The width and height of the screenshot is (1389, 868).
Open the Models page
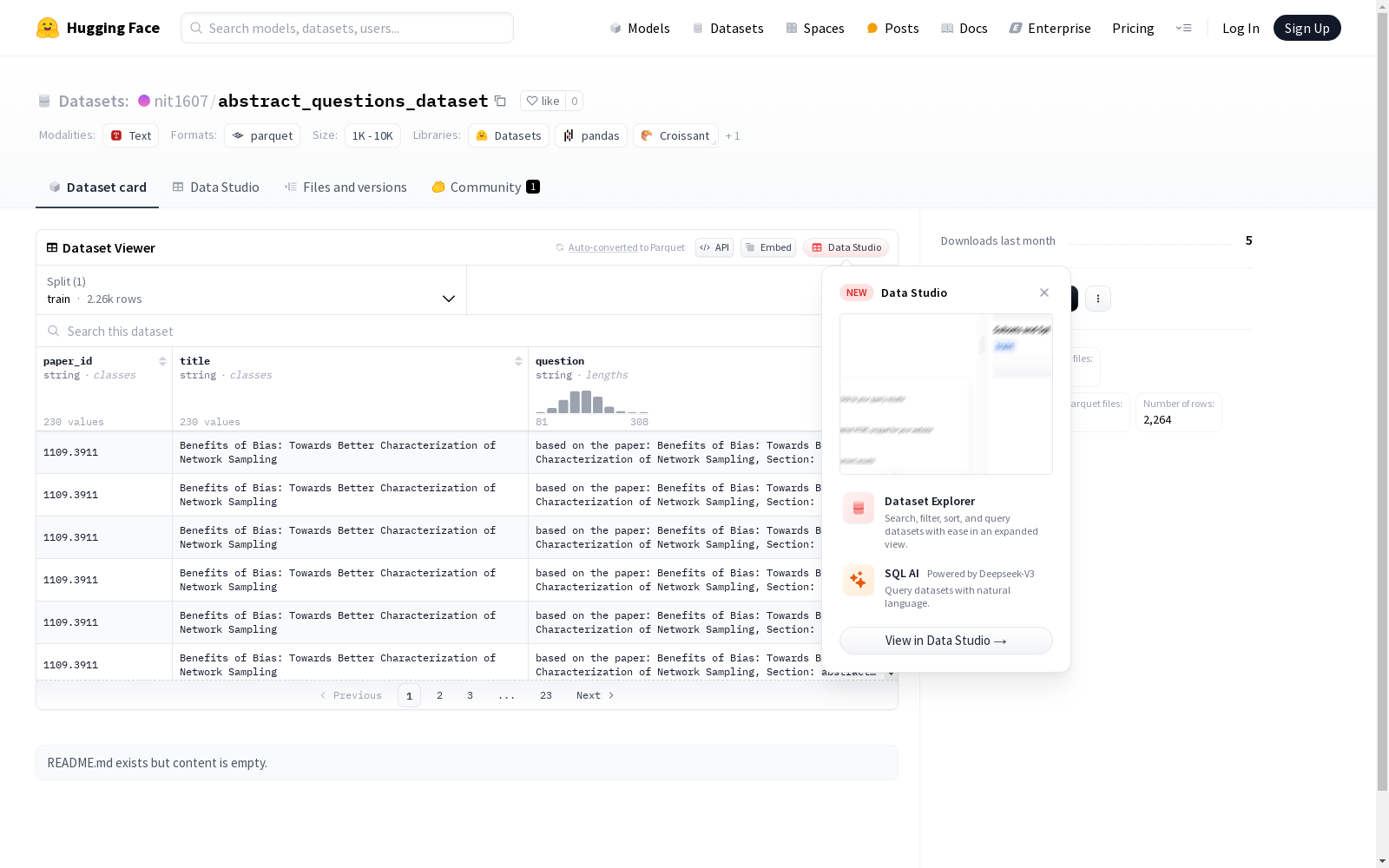click(640, 28)
